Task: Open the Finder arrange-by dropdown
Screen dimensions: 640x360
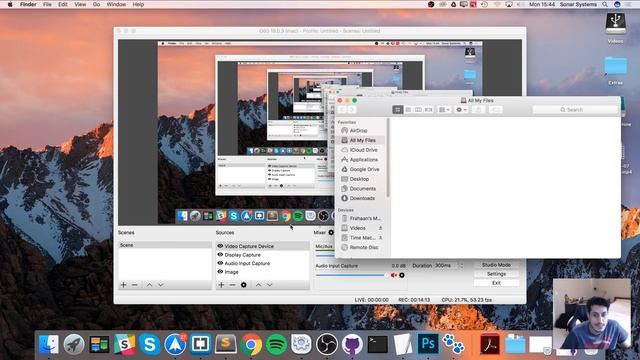Action: click(x=444, y=109)
